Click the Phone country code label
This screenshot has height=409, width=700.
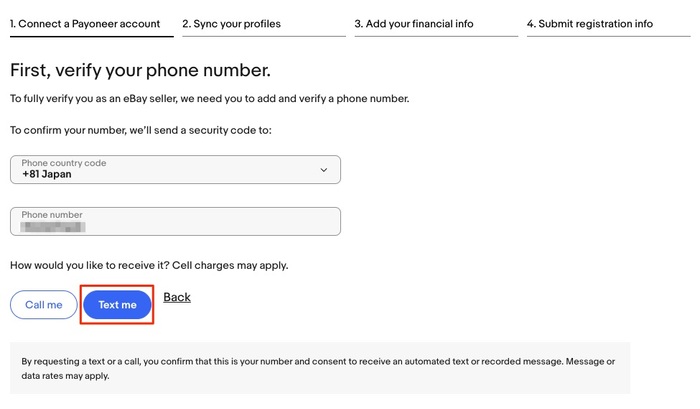(x=64, y=162)
